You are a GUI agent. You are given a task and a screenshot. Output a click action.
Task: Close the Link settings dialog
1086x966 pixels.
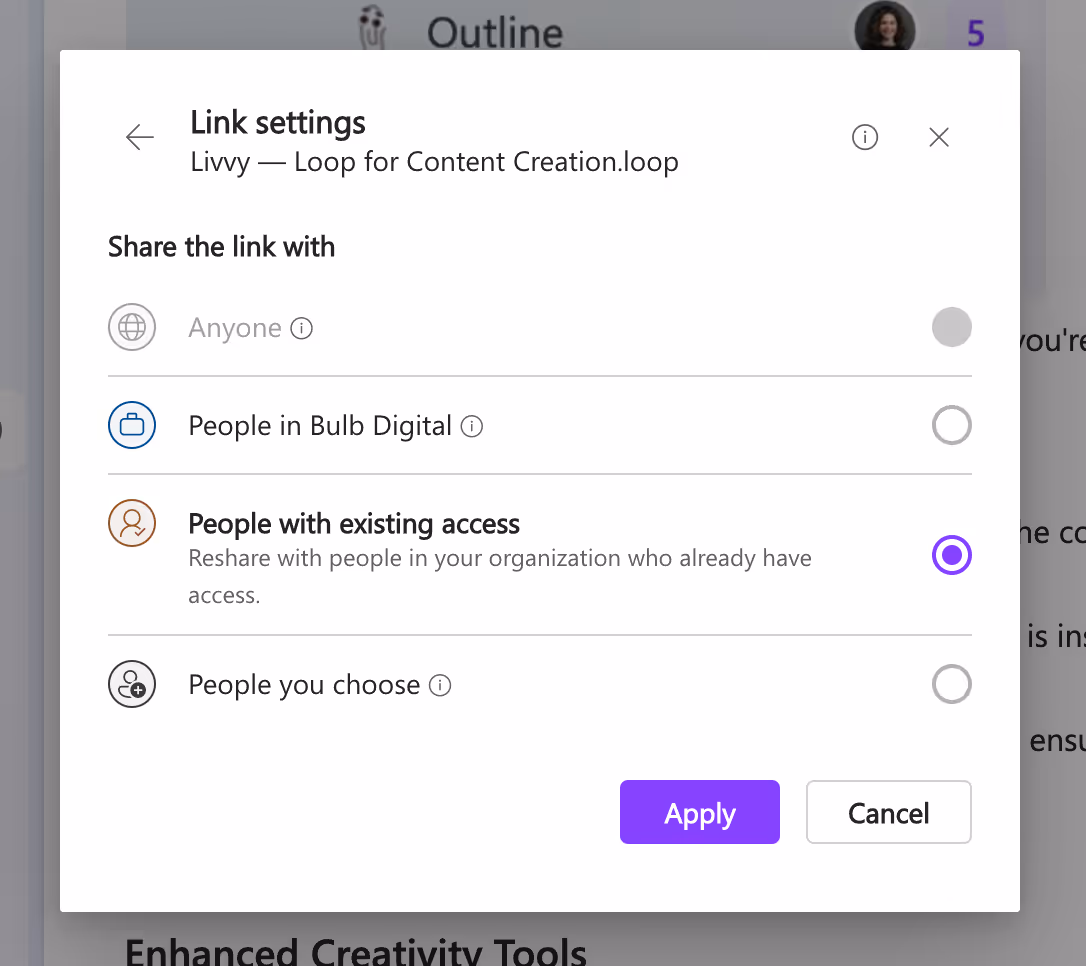click(x=938, y=137)
